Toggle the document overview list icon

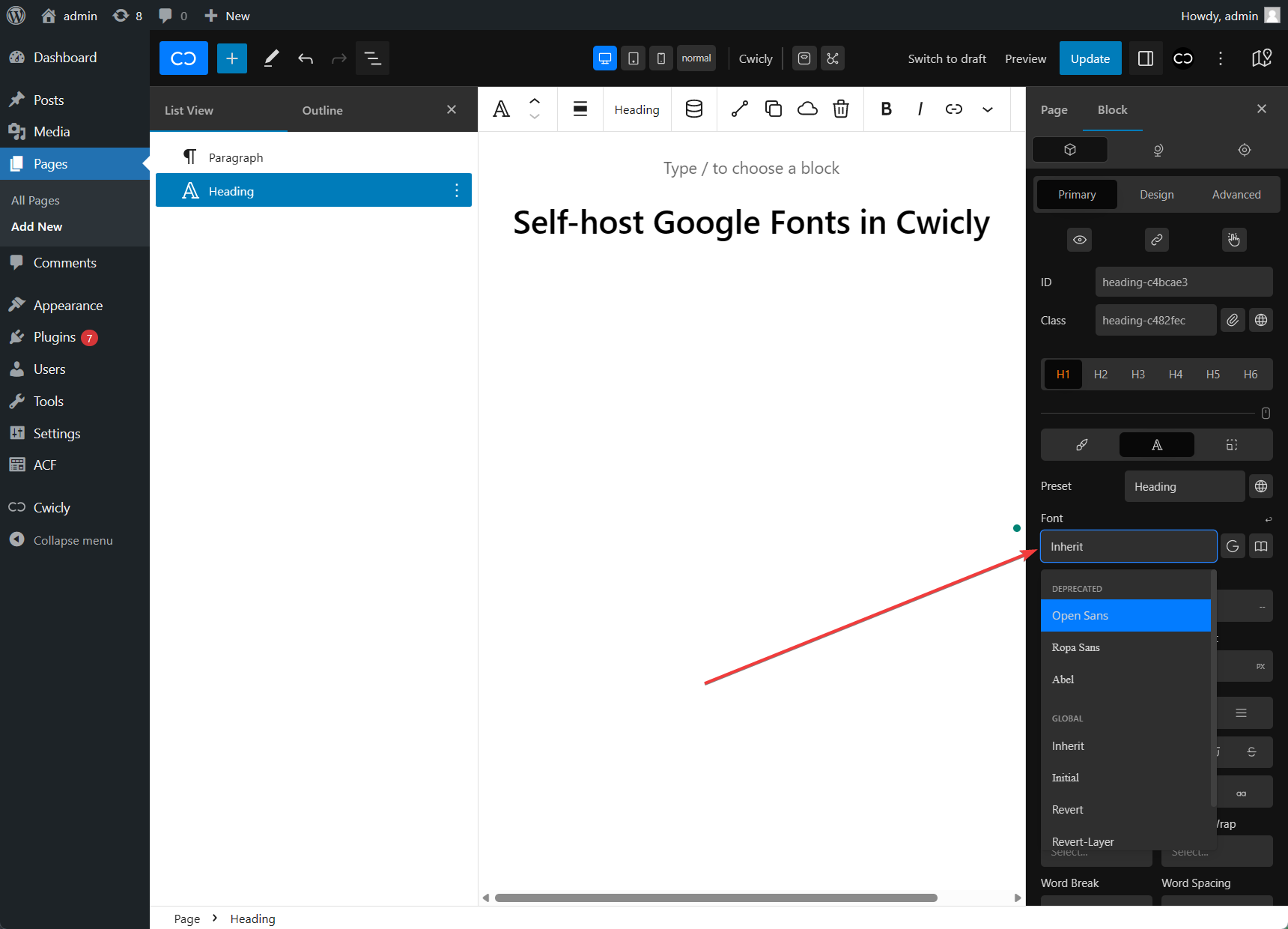pos(372,58)
